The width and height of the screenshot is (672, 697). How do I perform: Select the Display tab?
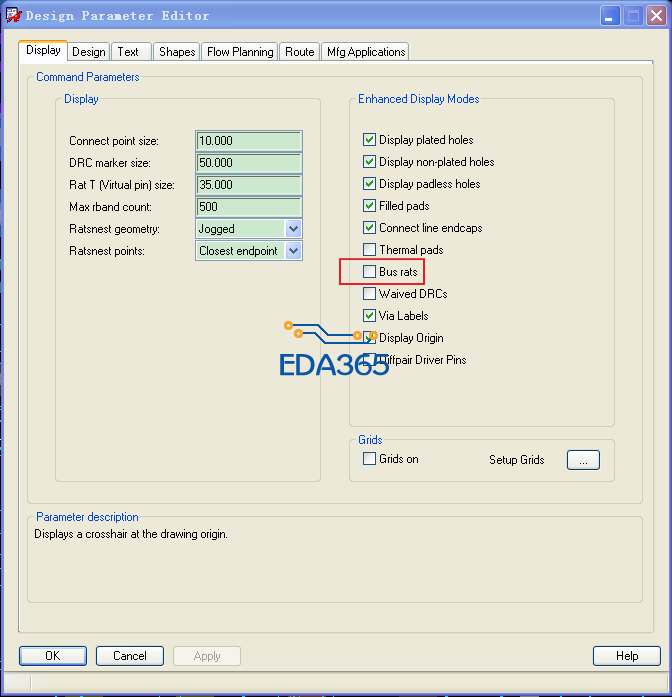click(x=43, y=50)
